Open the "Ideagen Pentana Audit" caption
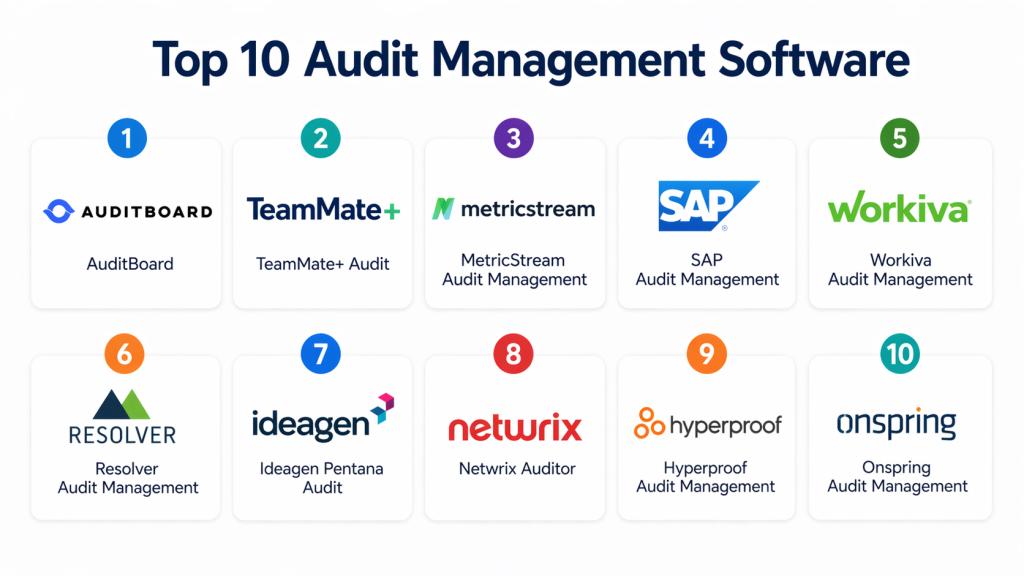The height and width of the screenshot is (576, 1024). coord(322,478)
